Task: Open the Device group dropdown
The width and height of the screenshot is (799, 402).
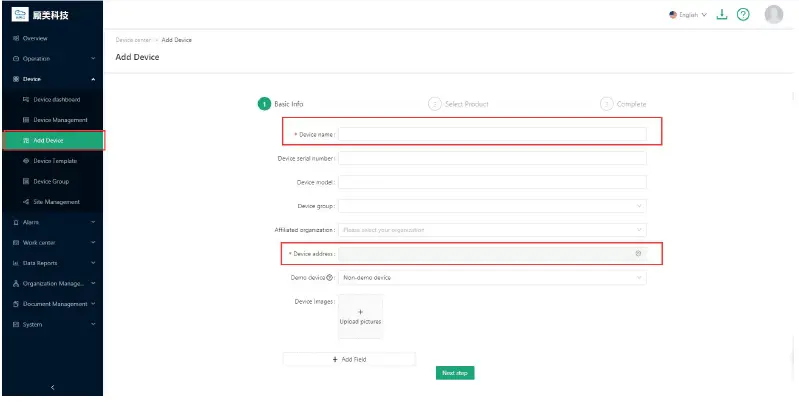Action: point(492,206)
